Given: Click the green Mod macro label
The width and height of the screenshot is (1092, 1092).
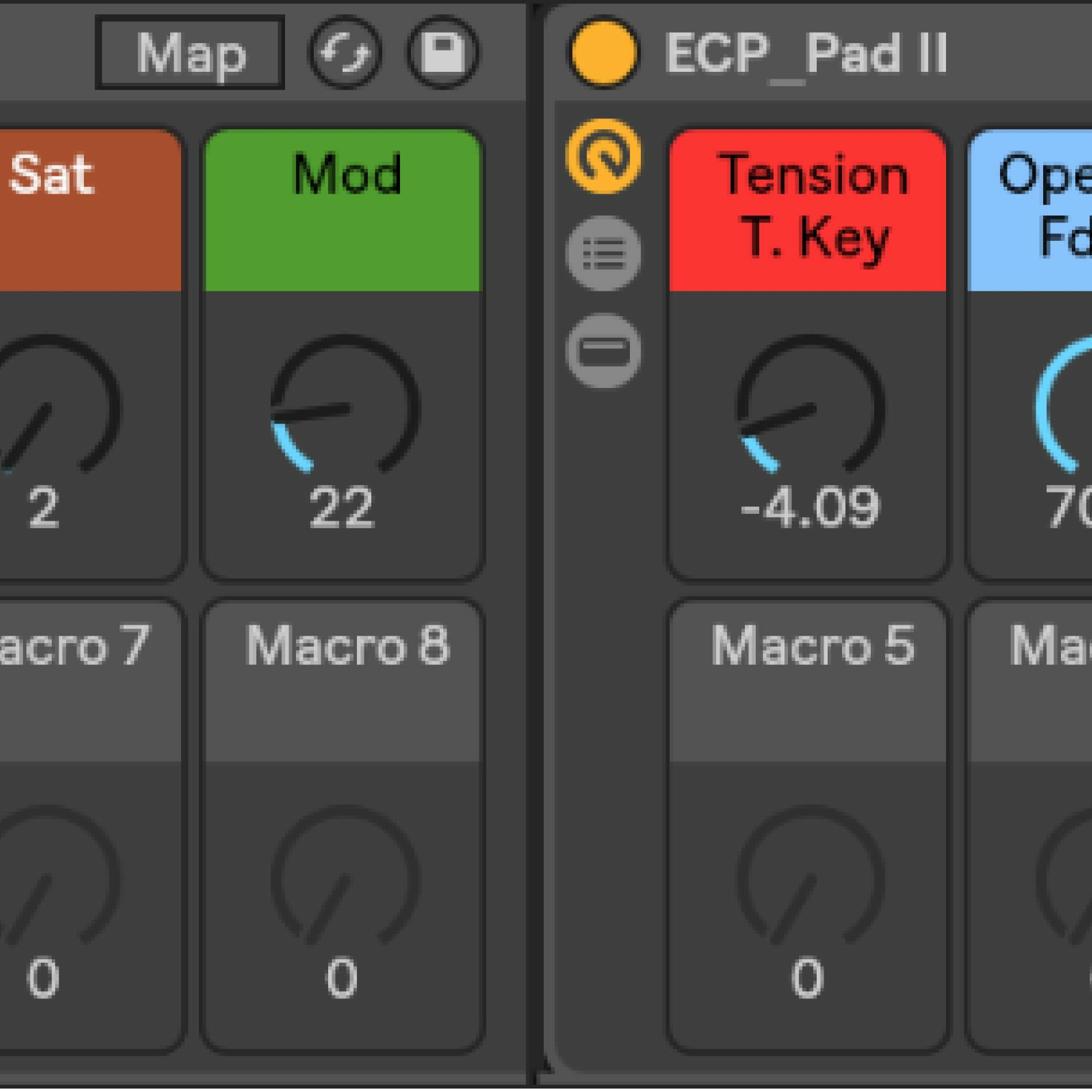Looking at the screenshot, I should coord(343,210).
